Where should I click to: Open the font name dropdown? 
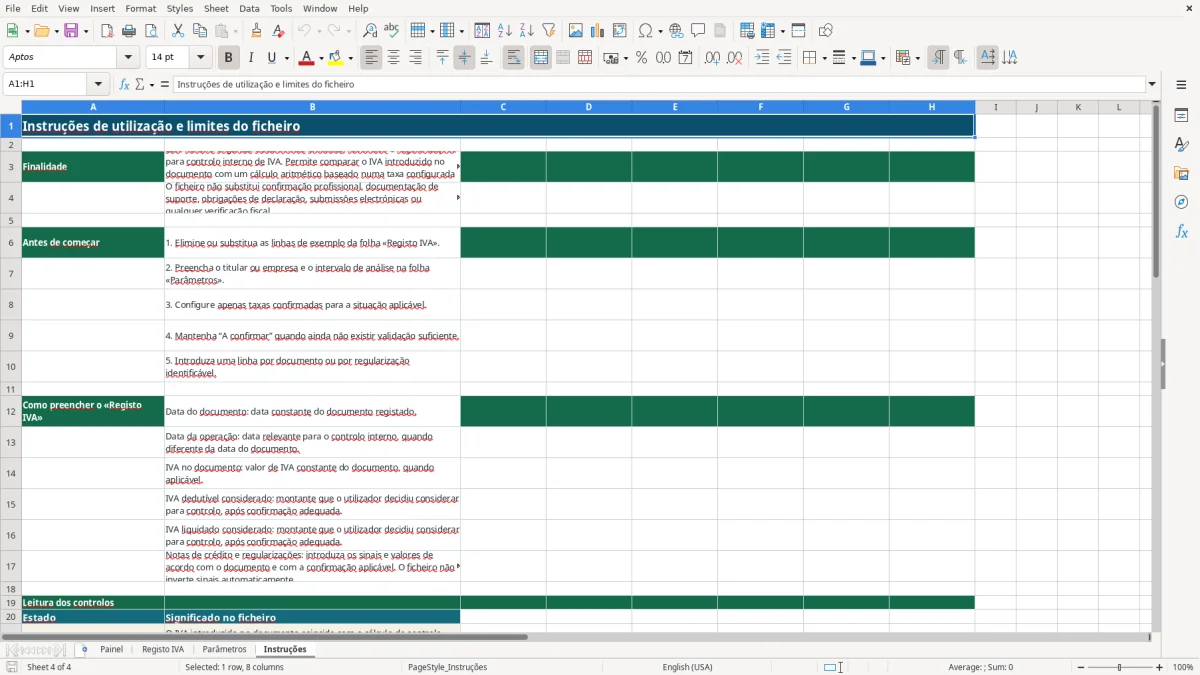(x=128, y=58)
